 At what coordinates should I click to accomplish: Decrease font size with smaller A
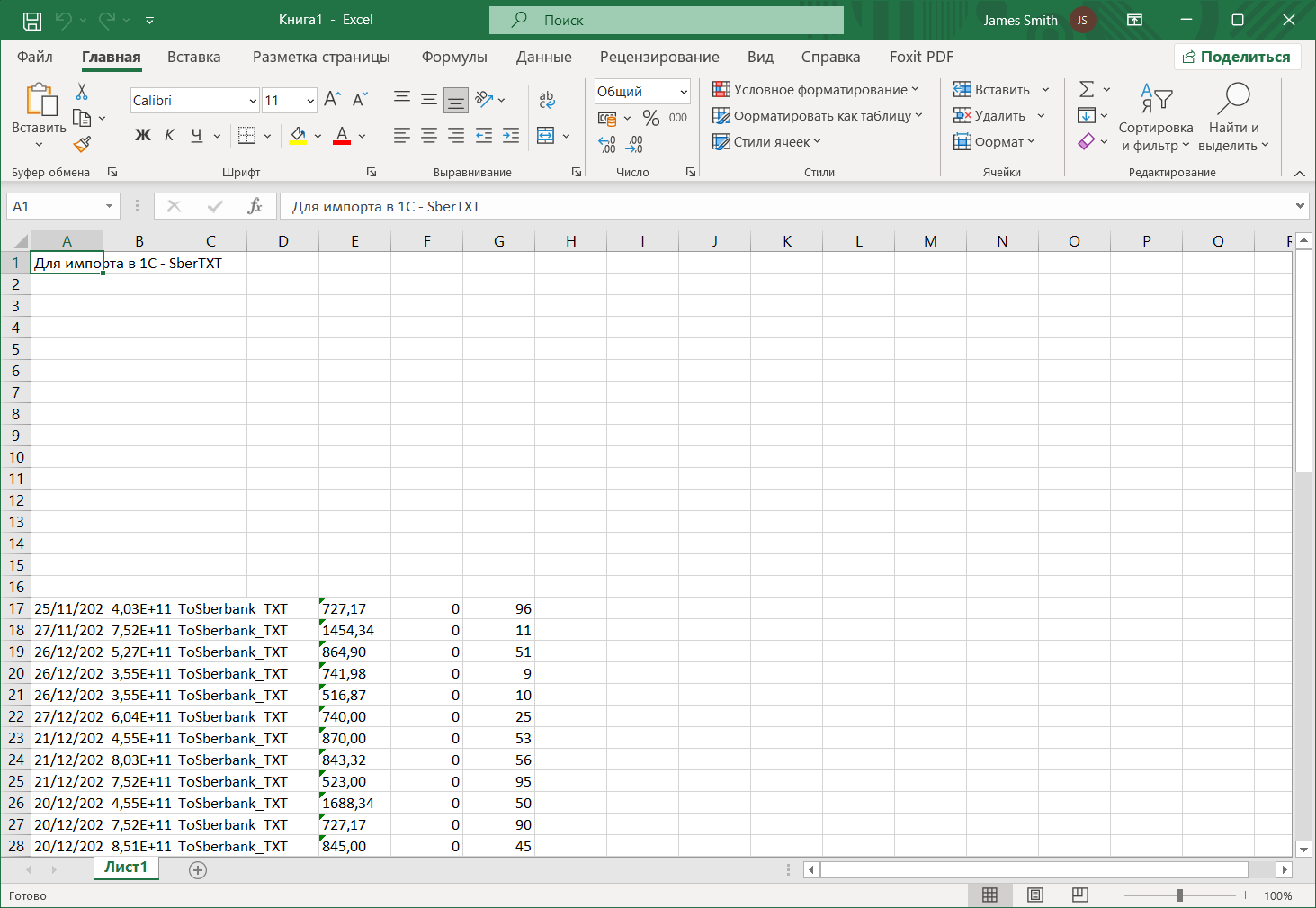click(360, 100)
